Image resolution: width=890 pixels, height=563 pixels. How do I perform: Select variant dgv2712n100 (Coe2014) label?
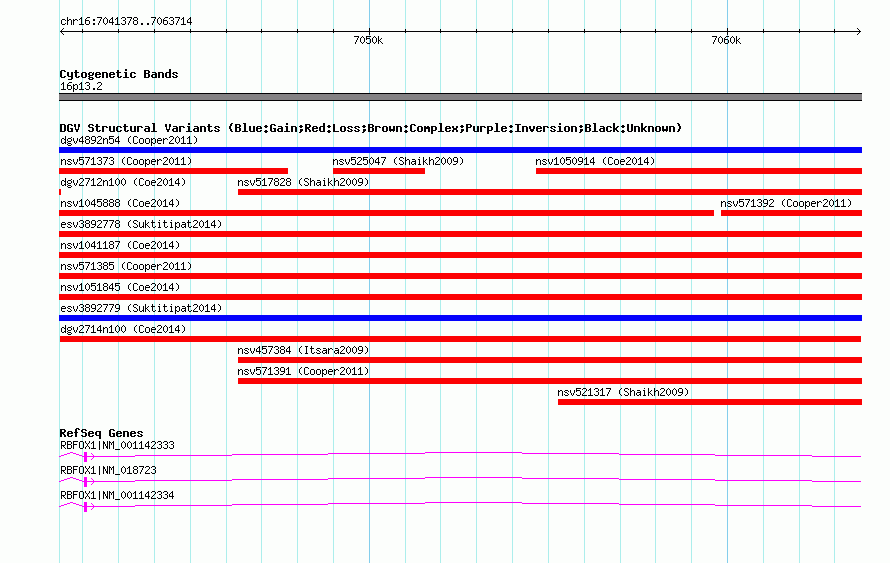point(123,182)
